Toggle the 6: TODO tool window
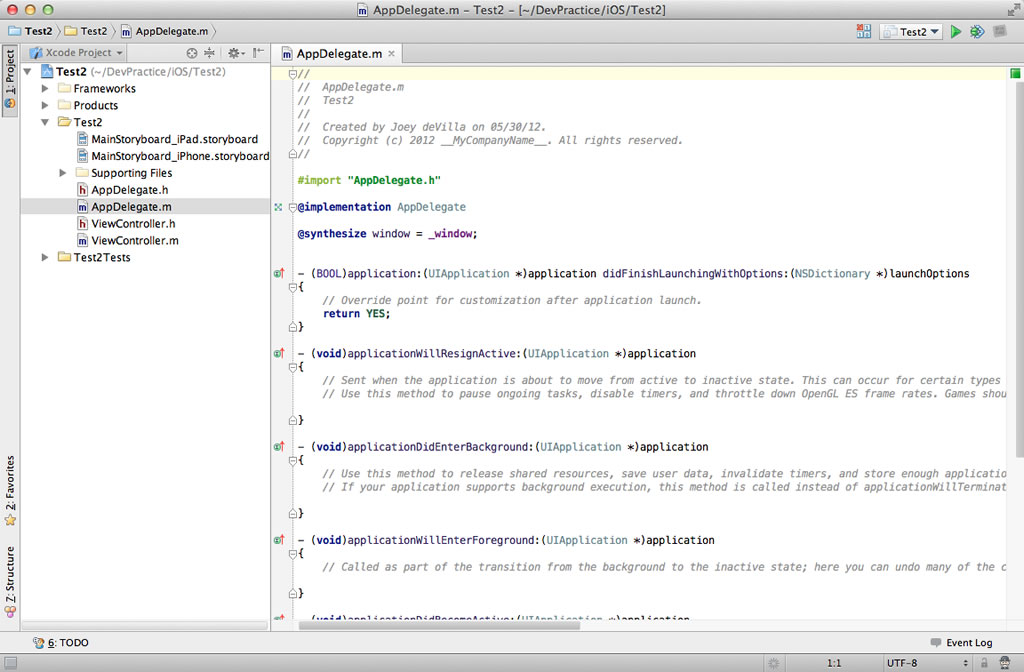This screenshot has height=672, width=1024. click(x=61, y=643)
